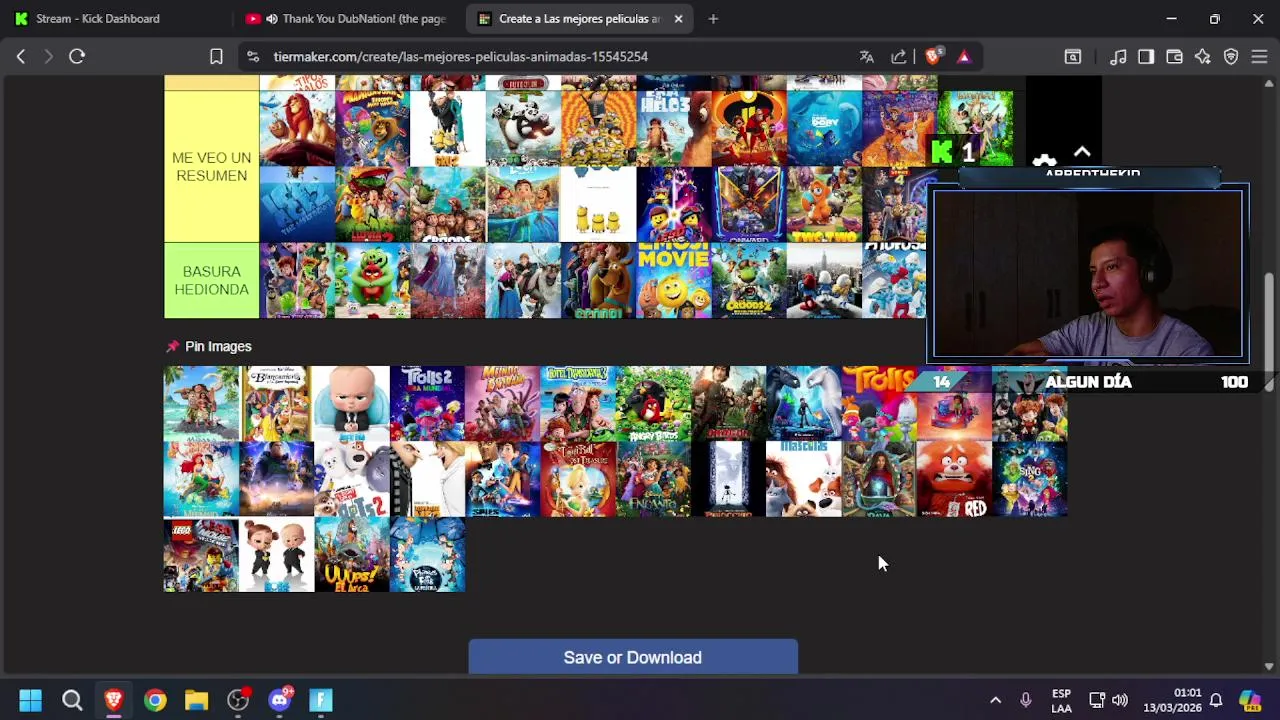Open the Windows Start menu

pos(30,700)
